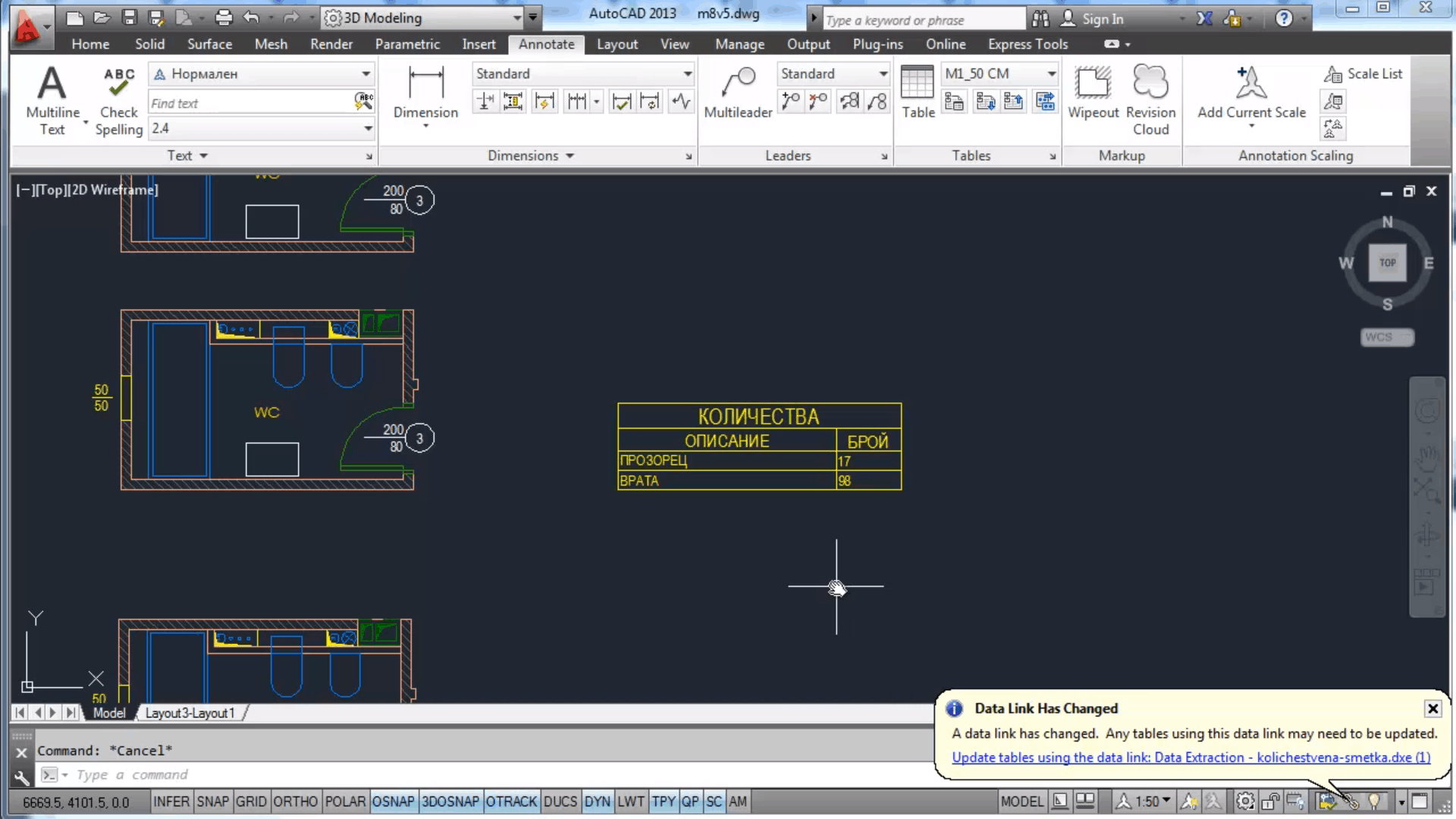Click the WCS coordinate system button
This screenshot has height=819, width=1456.
pos(1387,337)
